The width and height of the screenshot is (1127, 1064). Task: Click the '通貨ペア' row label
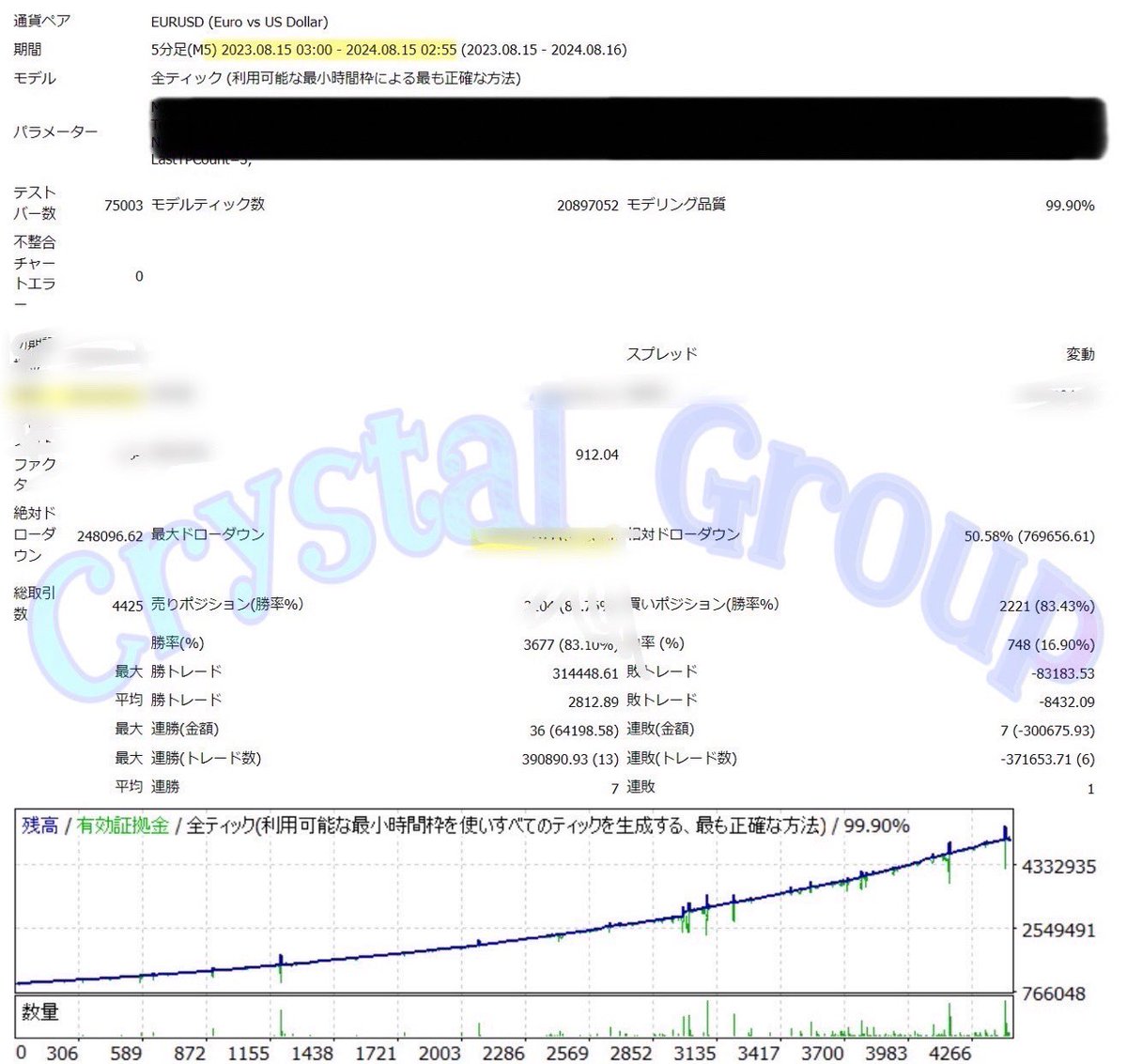[41, 21]
